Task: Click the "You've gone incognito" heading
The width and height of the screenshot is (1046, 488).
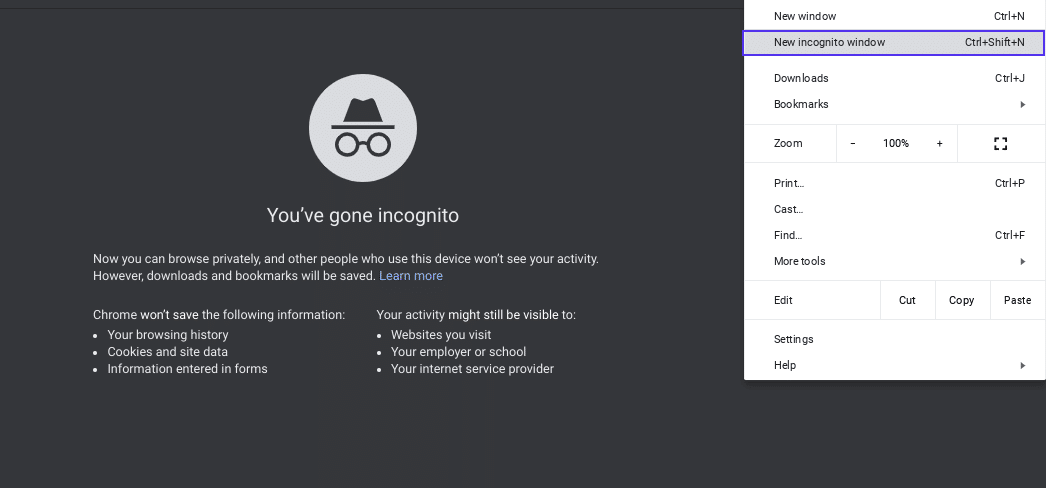Action: [x=363, y=215]
